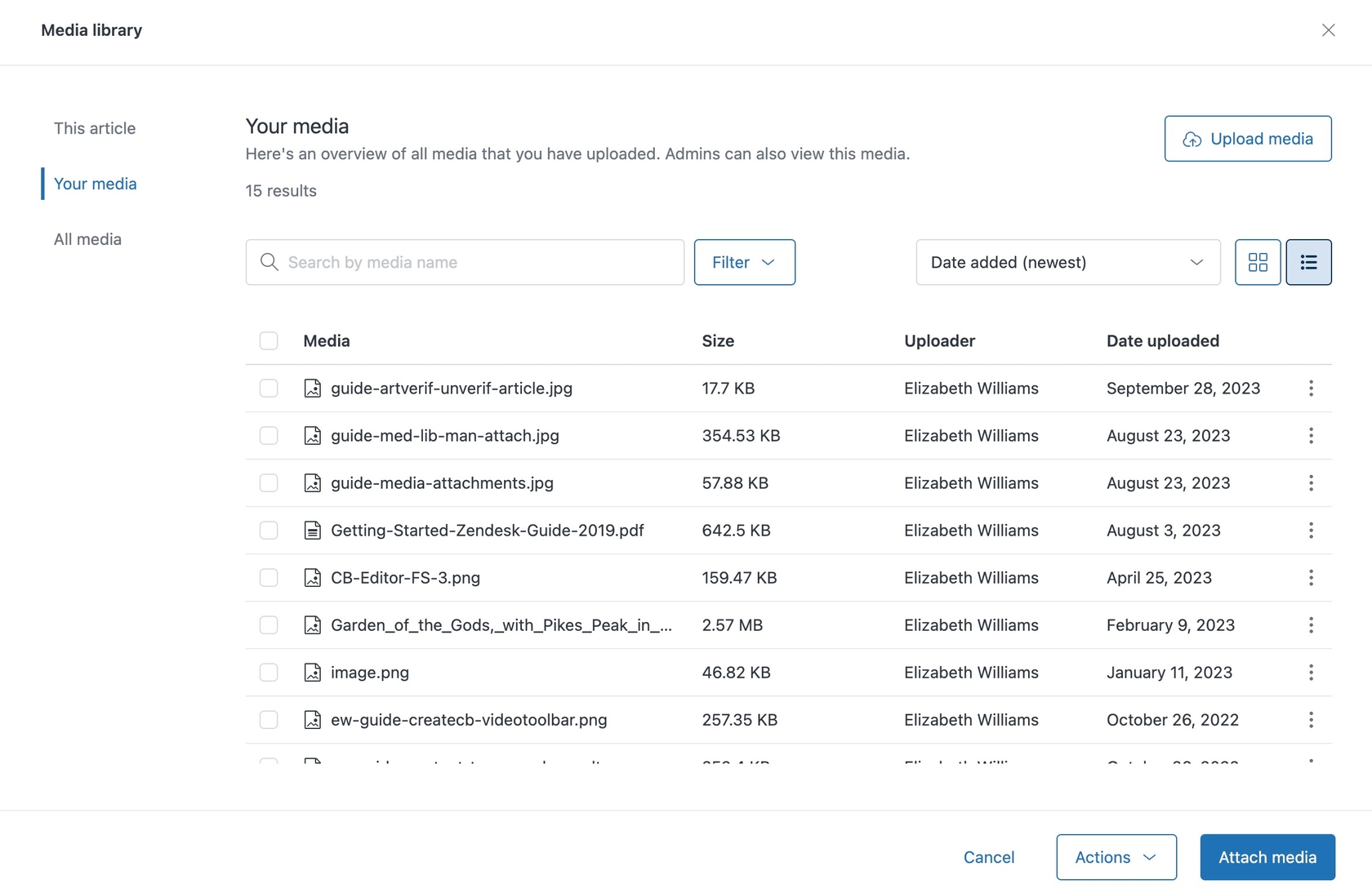Click the image file icon next to CB-Editor-FS-3.png
The width and height of the screenshot is (1372, 893).
tap(313, 578)
